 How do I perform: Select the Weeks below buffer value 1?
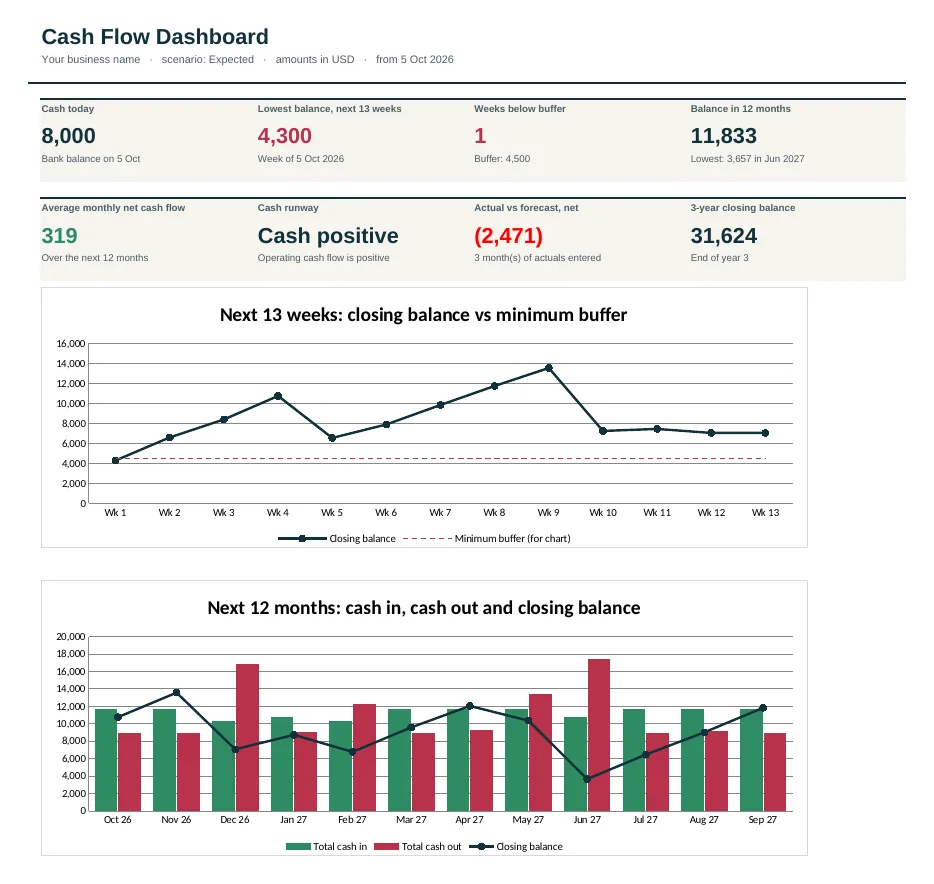(x=480, y=136)
